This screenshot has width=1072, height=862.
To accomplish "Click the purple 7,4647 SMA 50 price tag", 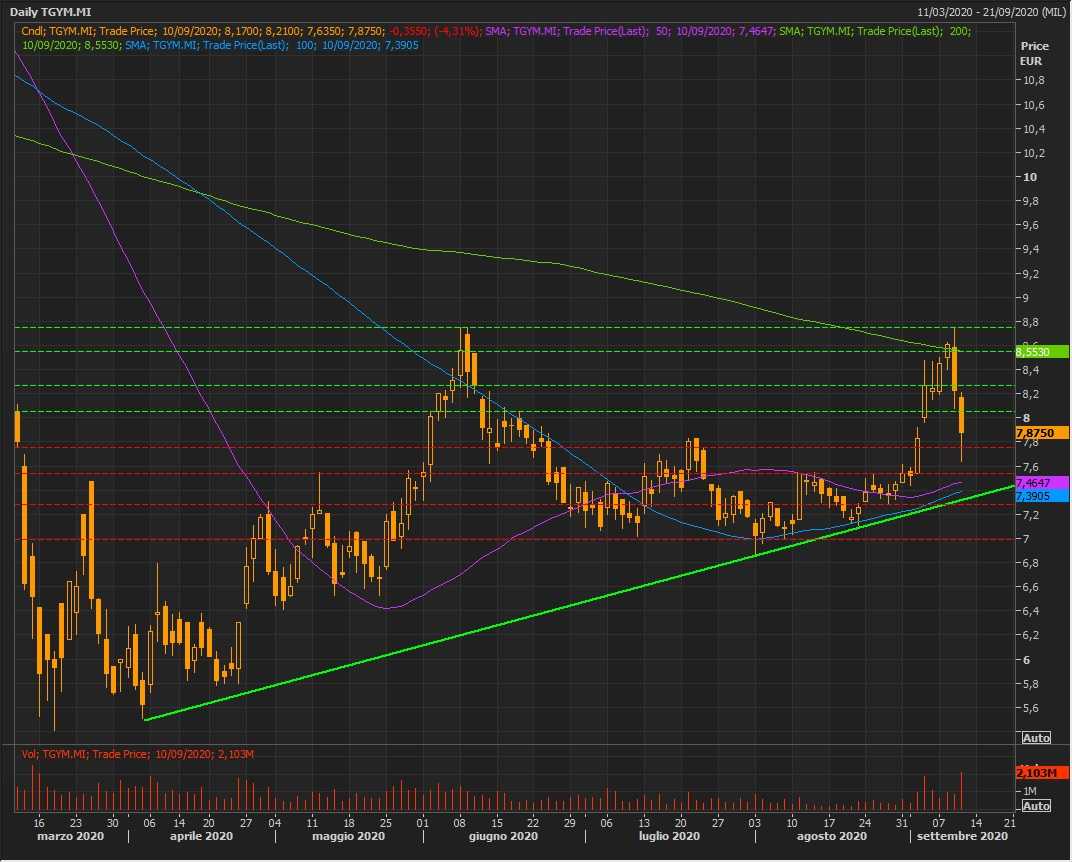I will (x=1040, y=483).
